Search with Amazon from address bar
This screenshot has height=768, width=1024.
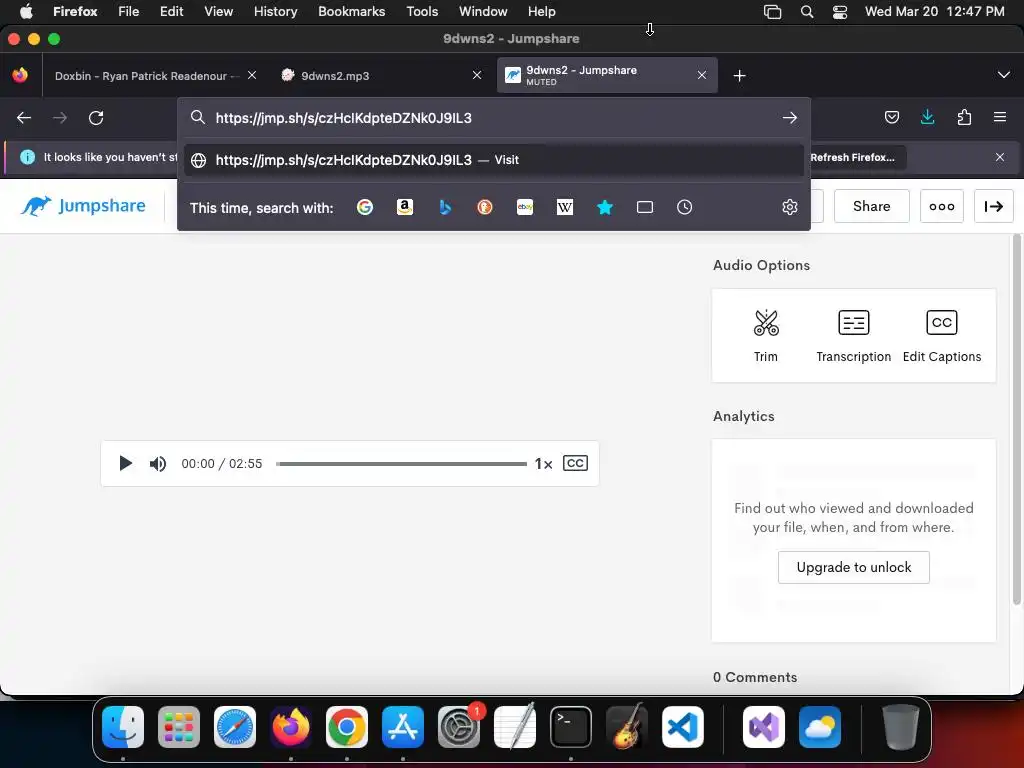[x=405, y=207]
